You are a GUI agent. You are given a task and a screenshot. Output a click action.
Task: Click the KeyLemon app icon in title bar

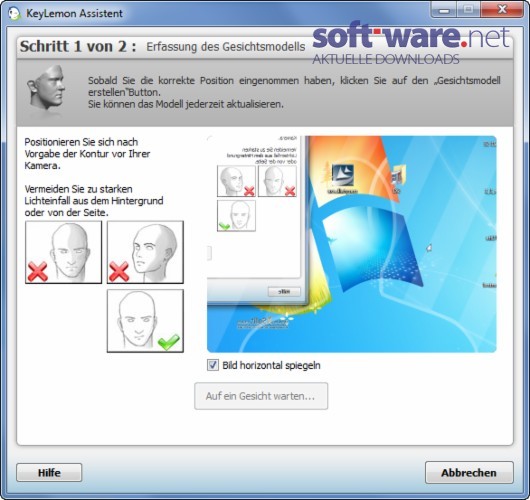tap(14, 14)
